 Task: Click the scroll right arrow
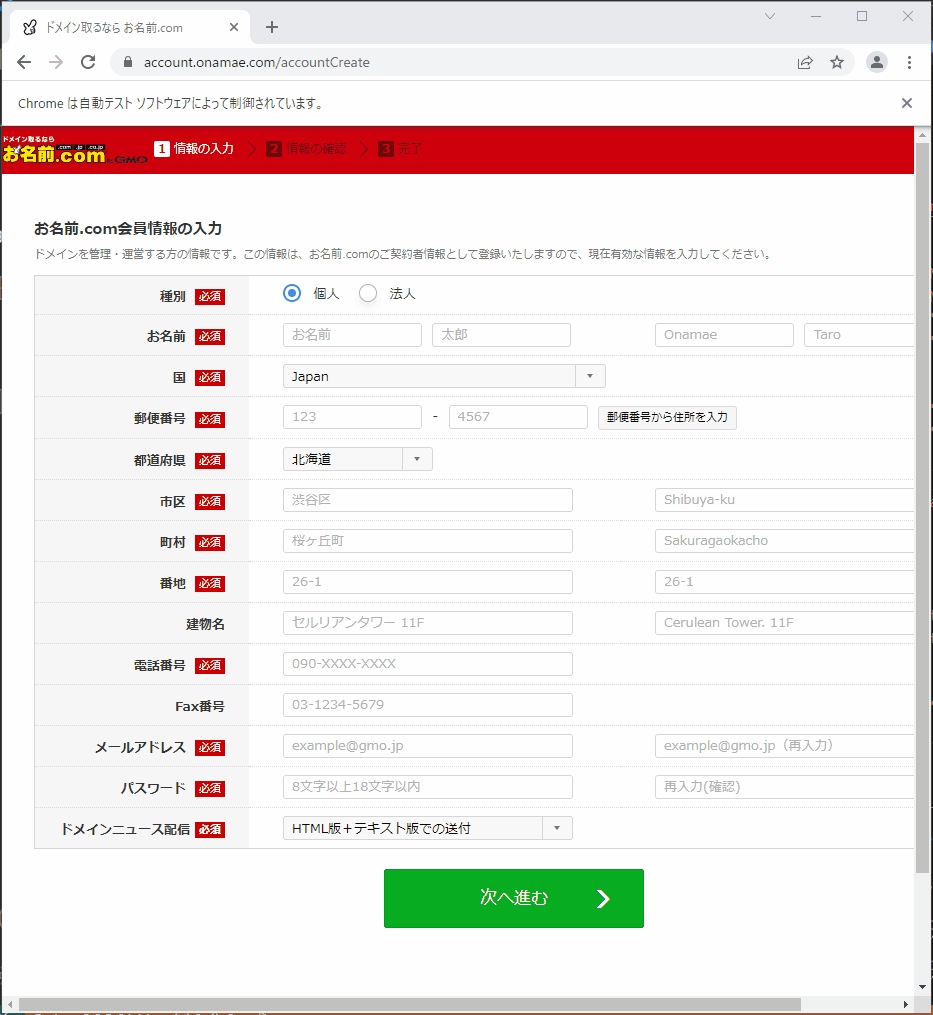point(905,1004)
